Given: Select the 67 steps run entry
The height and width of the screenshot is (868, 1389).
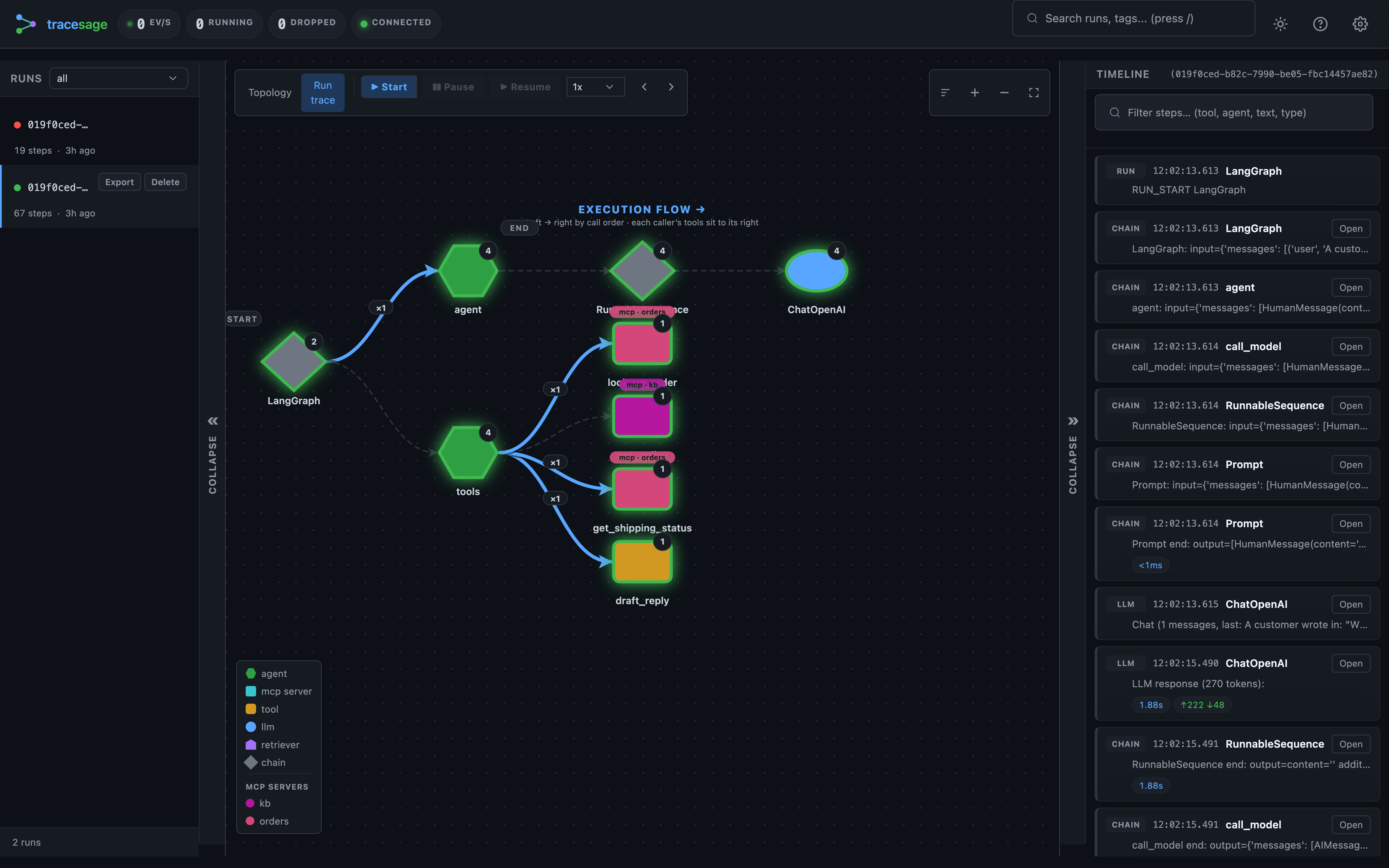Looking at the screenshot, I should pos(99,197).
